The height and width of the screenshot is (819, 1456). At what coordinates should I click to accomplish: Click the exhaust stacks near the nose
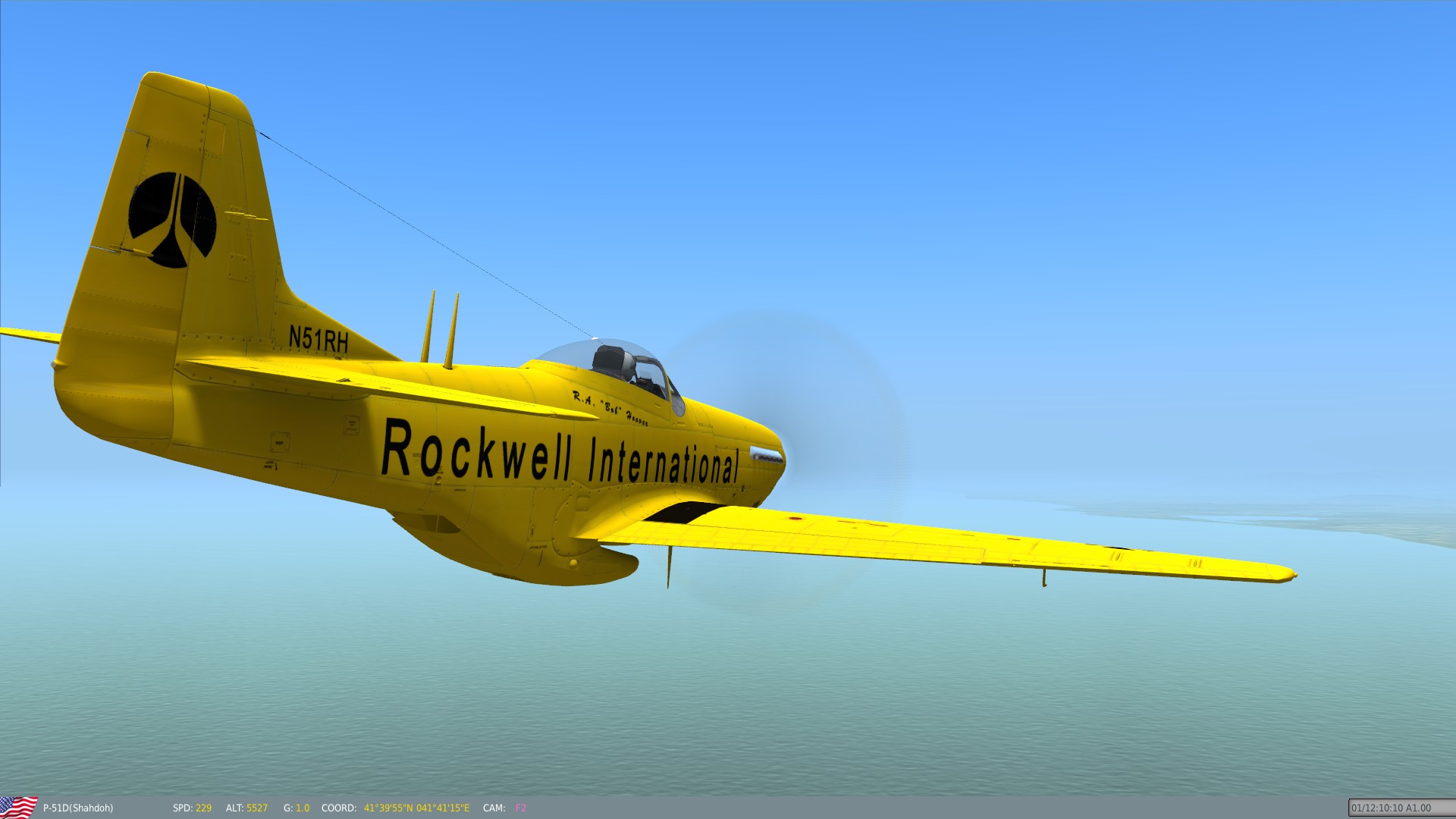click(x=766, y=455)
